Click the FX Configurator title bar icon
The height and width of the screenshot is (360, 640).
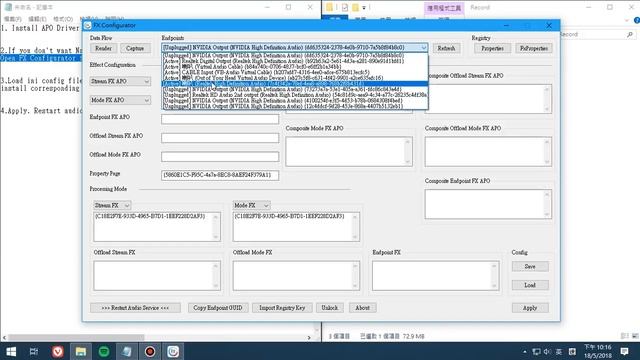point(87,25)
